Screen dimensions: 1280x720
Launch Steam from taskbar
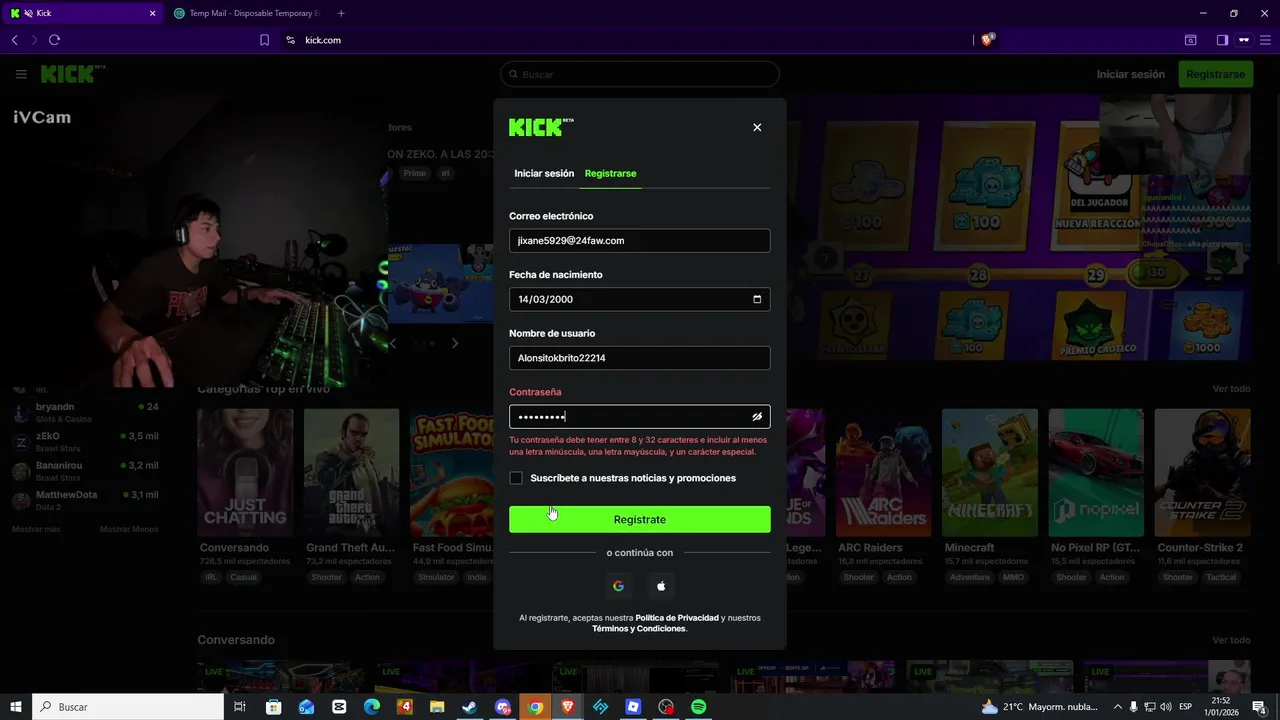(469, 707)
